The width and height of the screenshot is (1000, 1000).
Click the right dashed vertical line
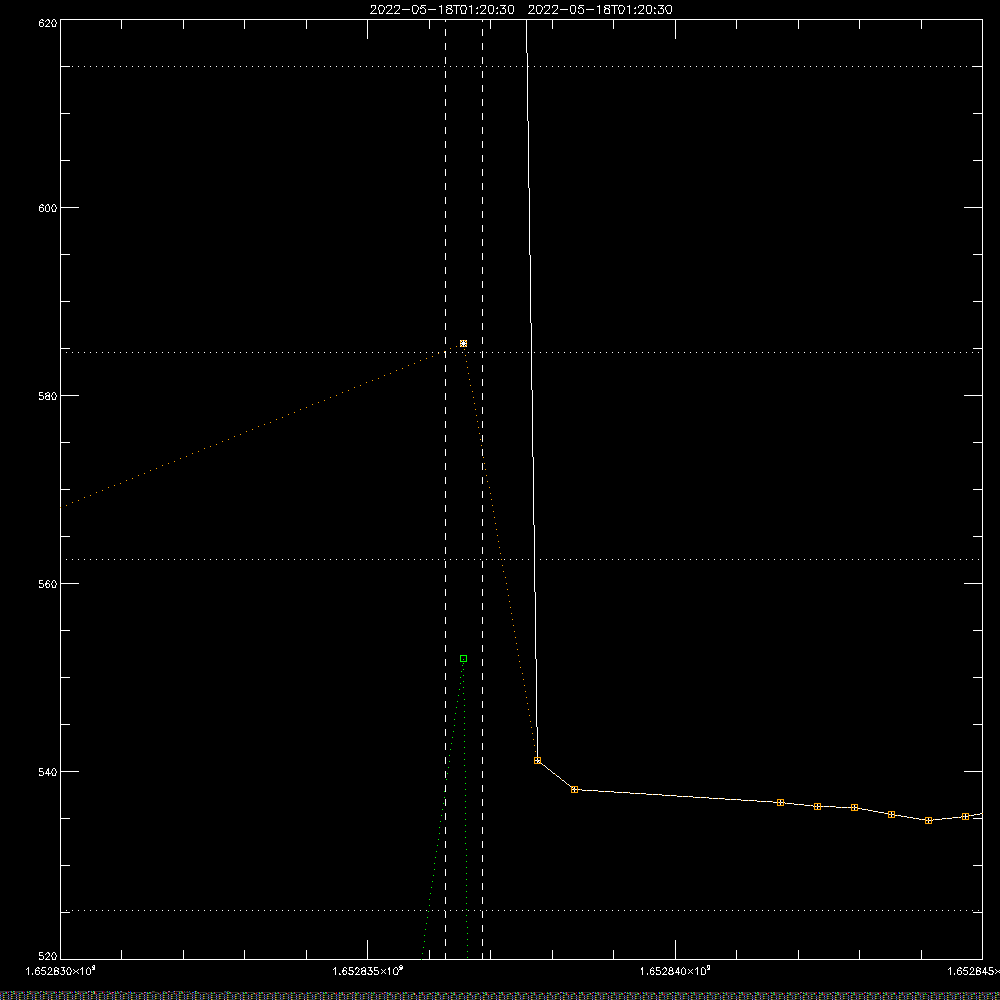pyautogui.click(x=482, y=489)
